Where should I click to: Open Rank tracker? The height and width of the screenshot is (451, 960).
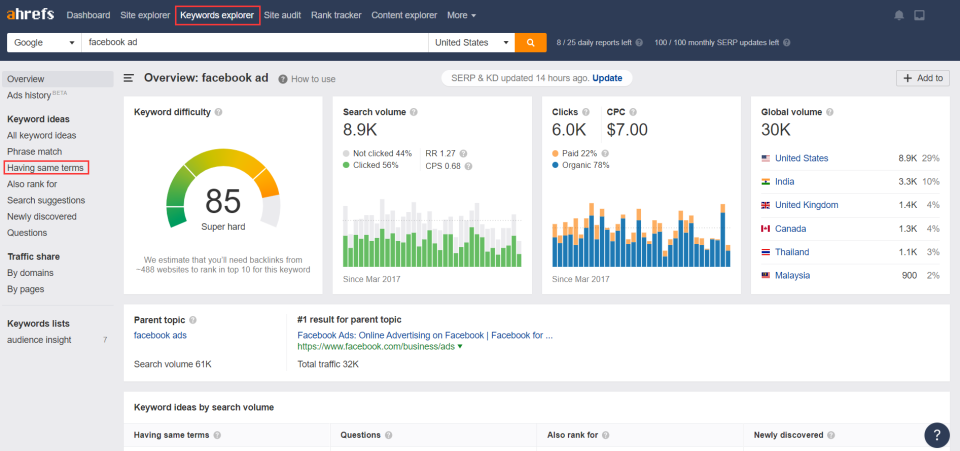336,15
